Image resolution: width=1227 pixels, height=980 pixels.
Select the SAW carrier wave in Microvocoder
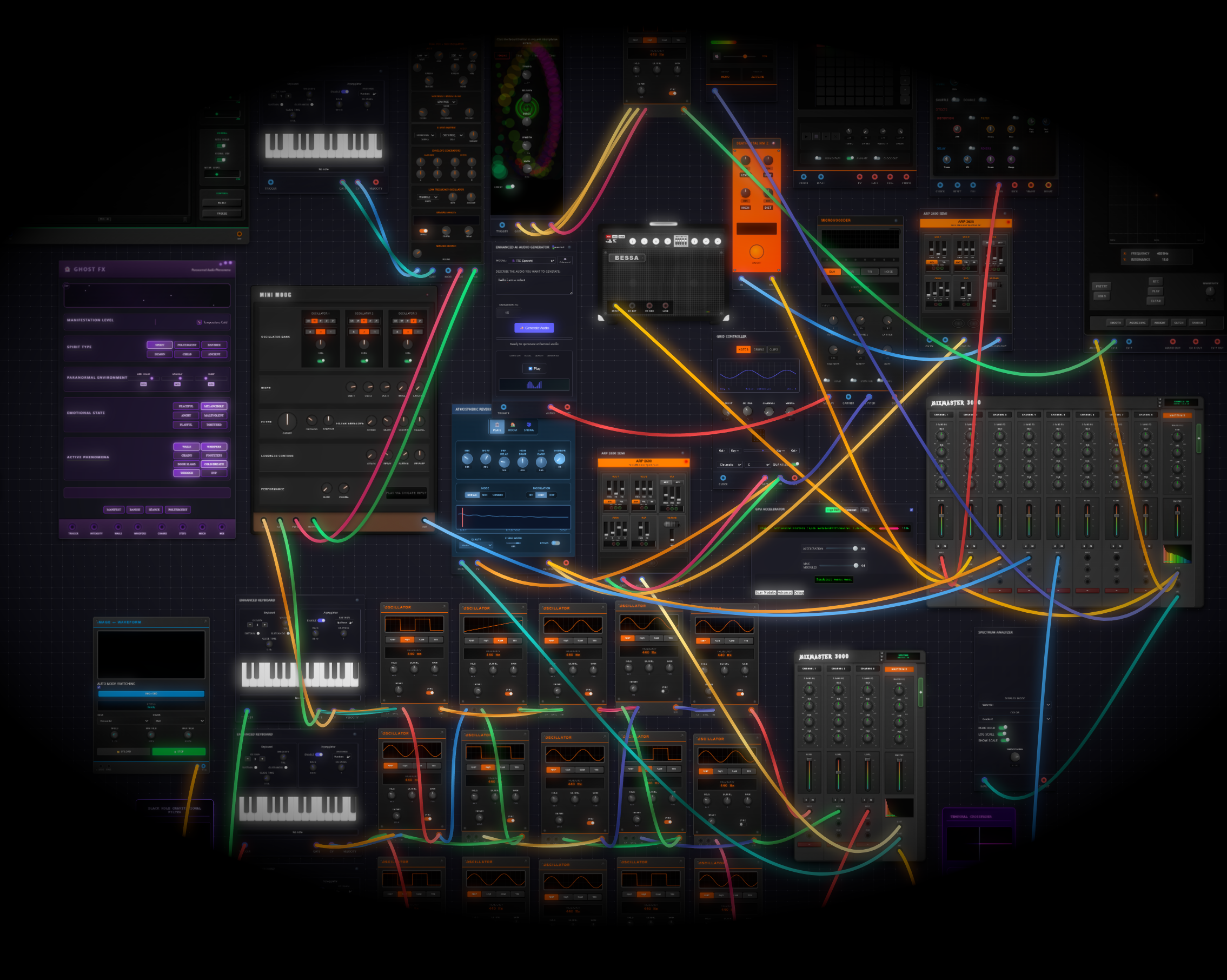click(x=832, y=272)
